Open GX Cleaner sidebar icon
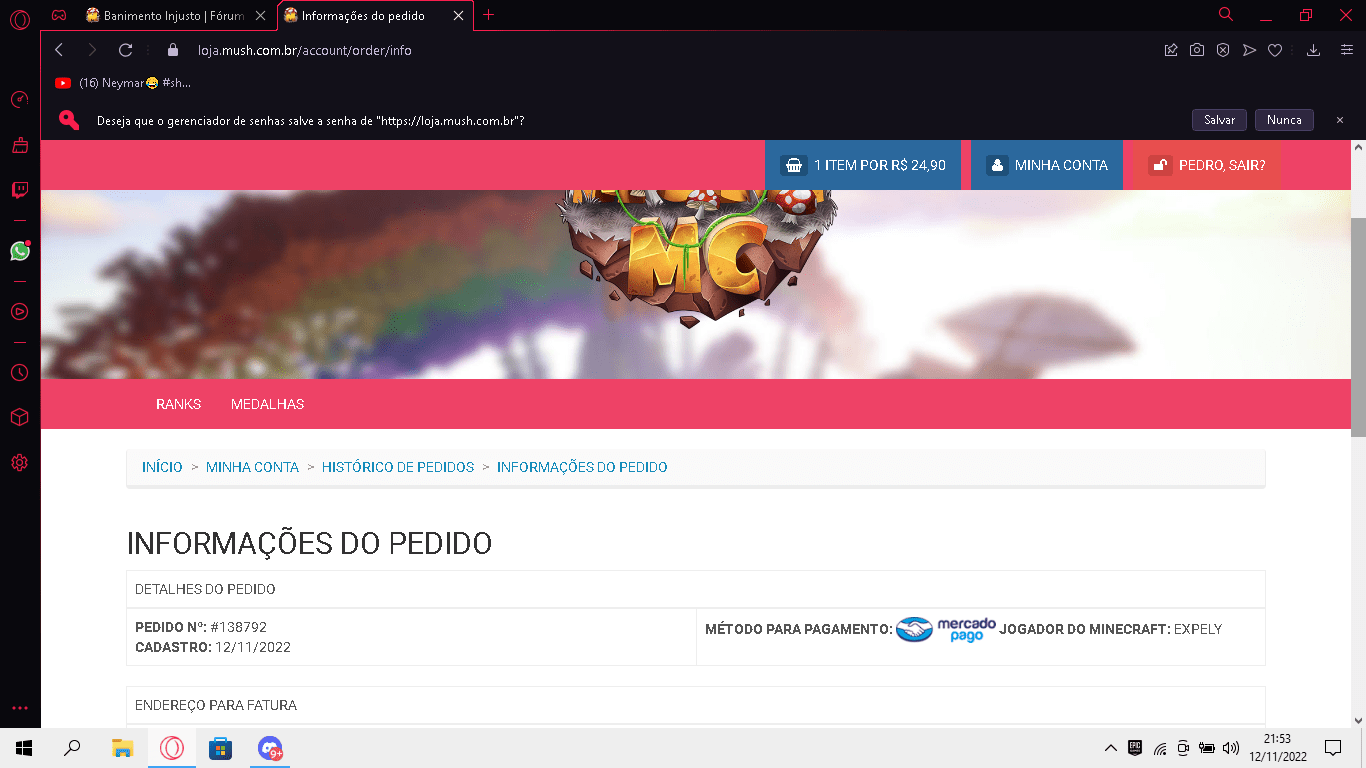This screenshot has width=1366, height=768. point(19,145)
